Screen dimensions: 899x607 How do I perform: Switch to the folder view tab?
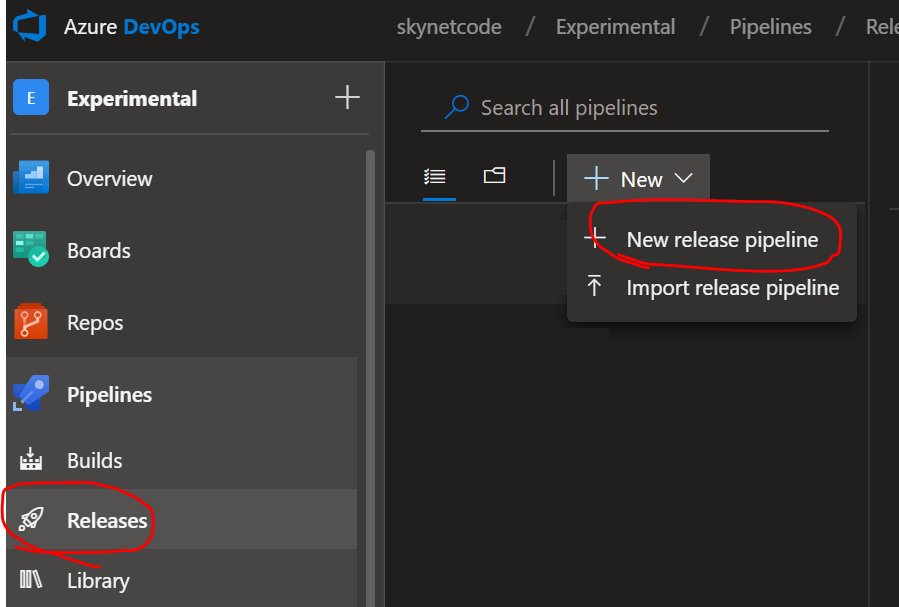click(x=494, y=177)
